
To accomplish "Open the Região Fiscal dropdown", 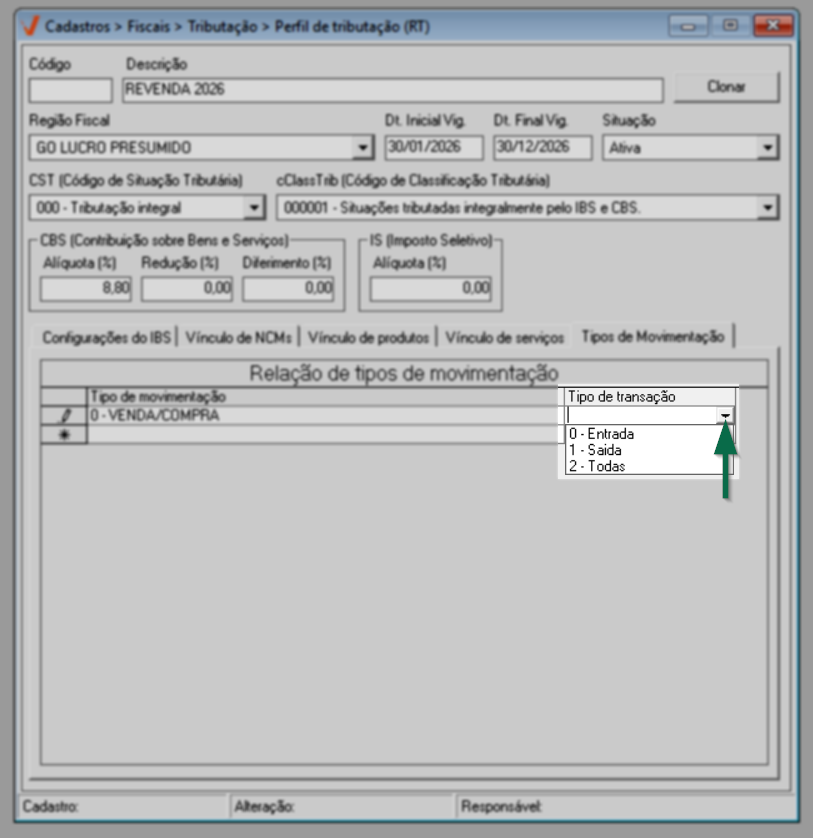I will pos(362,148).
